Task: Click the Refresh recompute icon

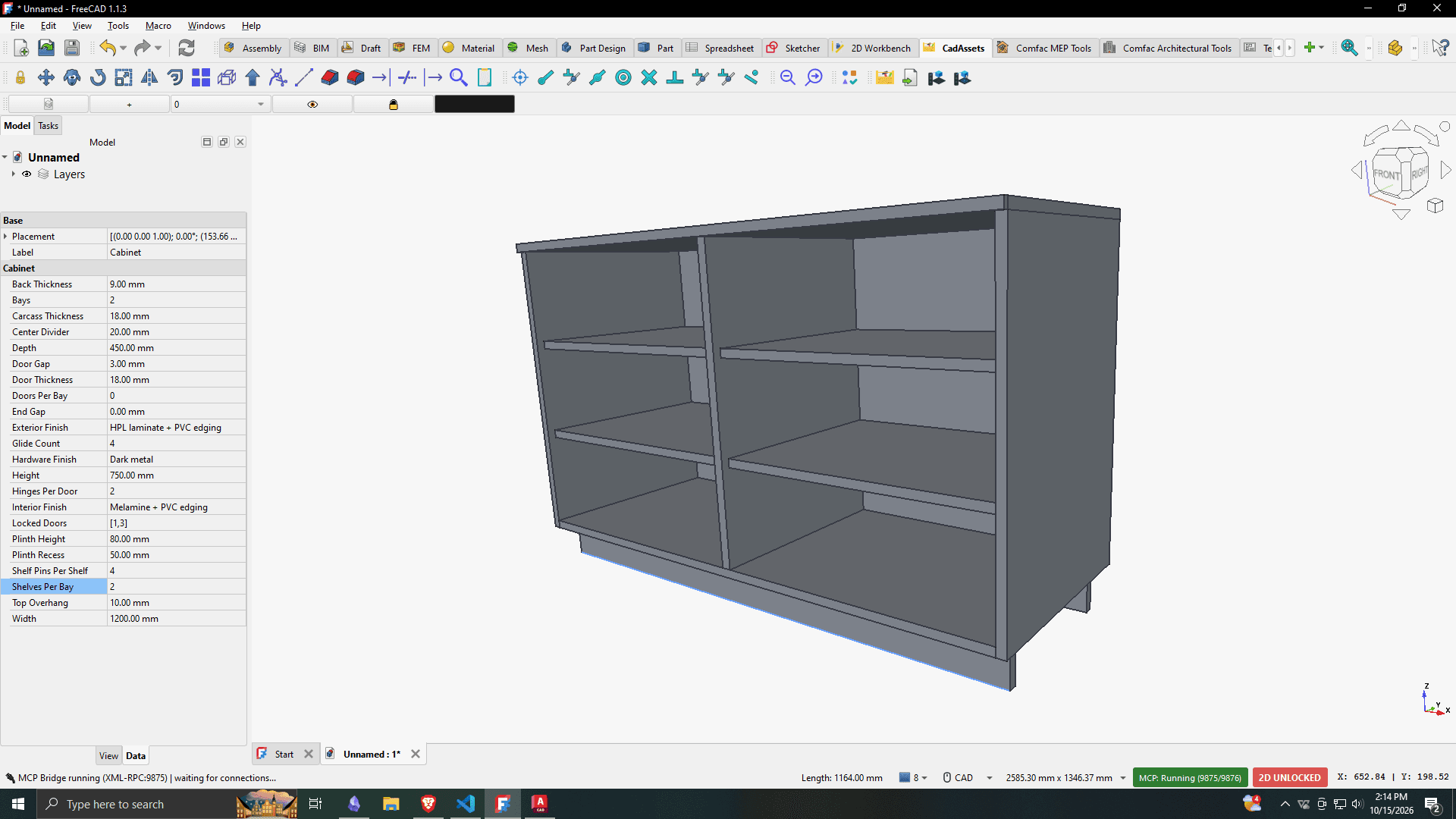Action: point(186,48)
